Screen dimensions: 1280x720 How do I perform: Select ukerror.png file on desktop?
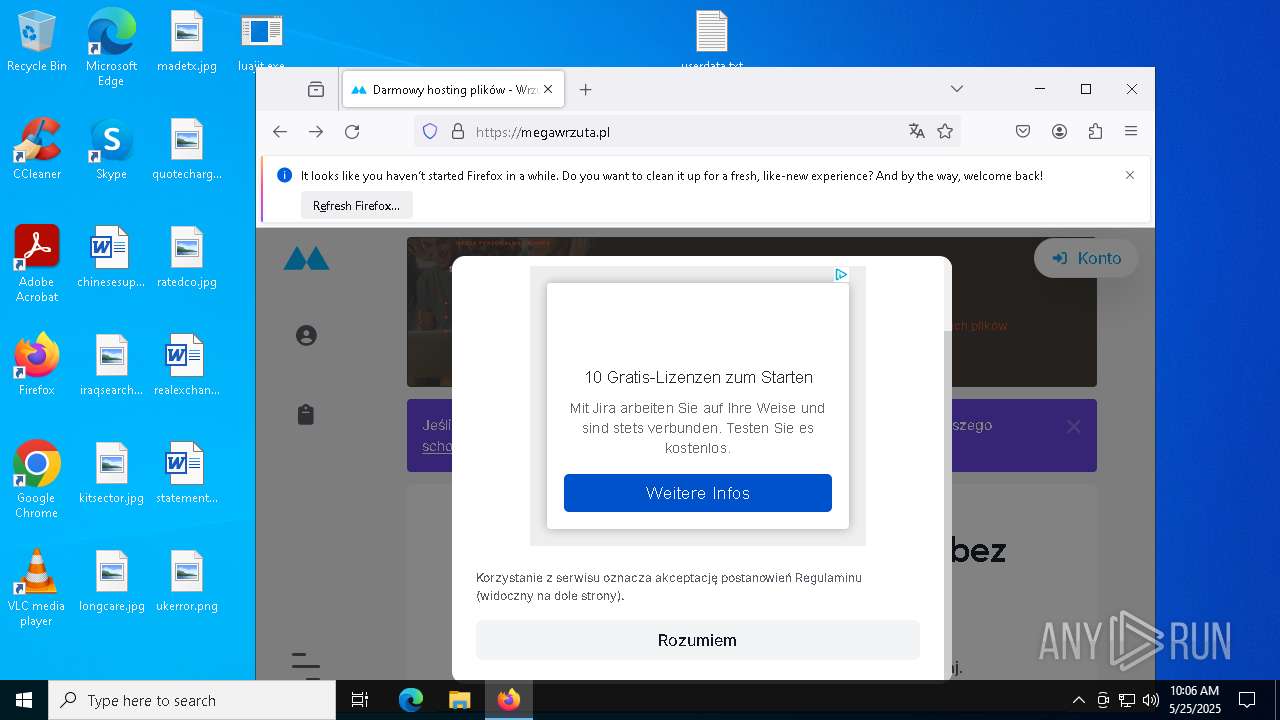(187, 581)
